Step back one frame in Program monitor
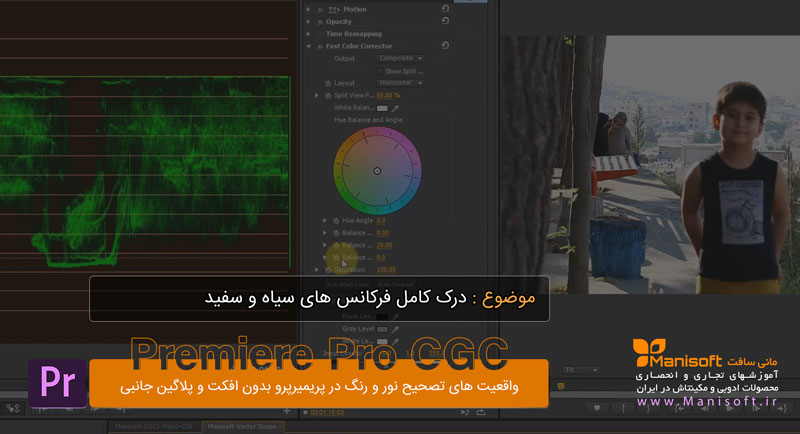The height and width of the screenshot is (434, 800). click(705, 408)
